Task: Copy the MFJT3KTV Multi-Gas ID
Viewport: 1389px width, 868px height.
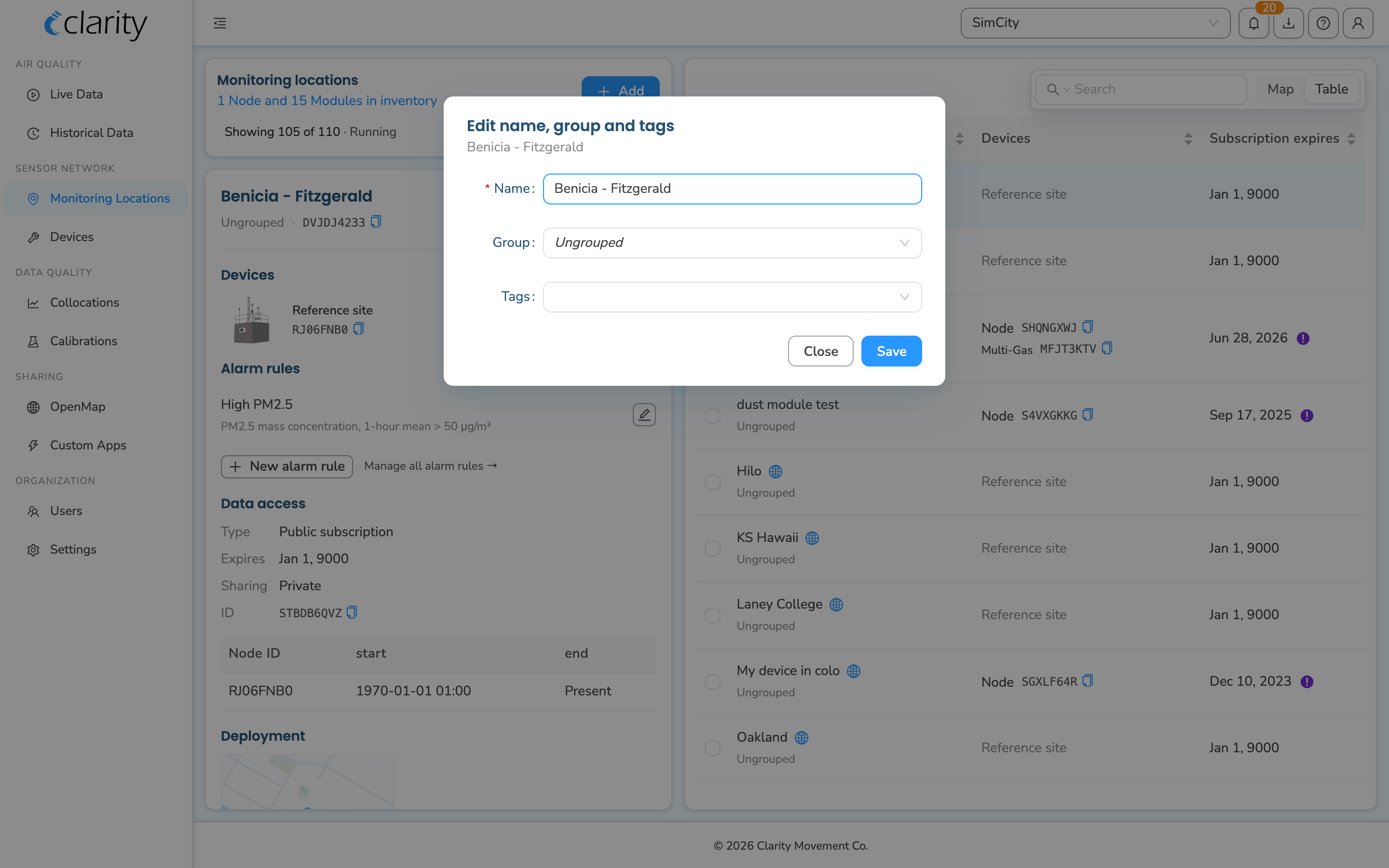Action: (1107, 349)
